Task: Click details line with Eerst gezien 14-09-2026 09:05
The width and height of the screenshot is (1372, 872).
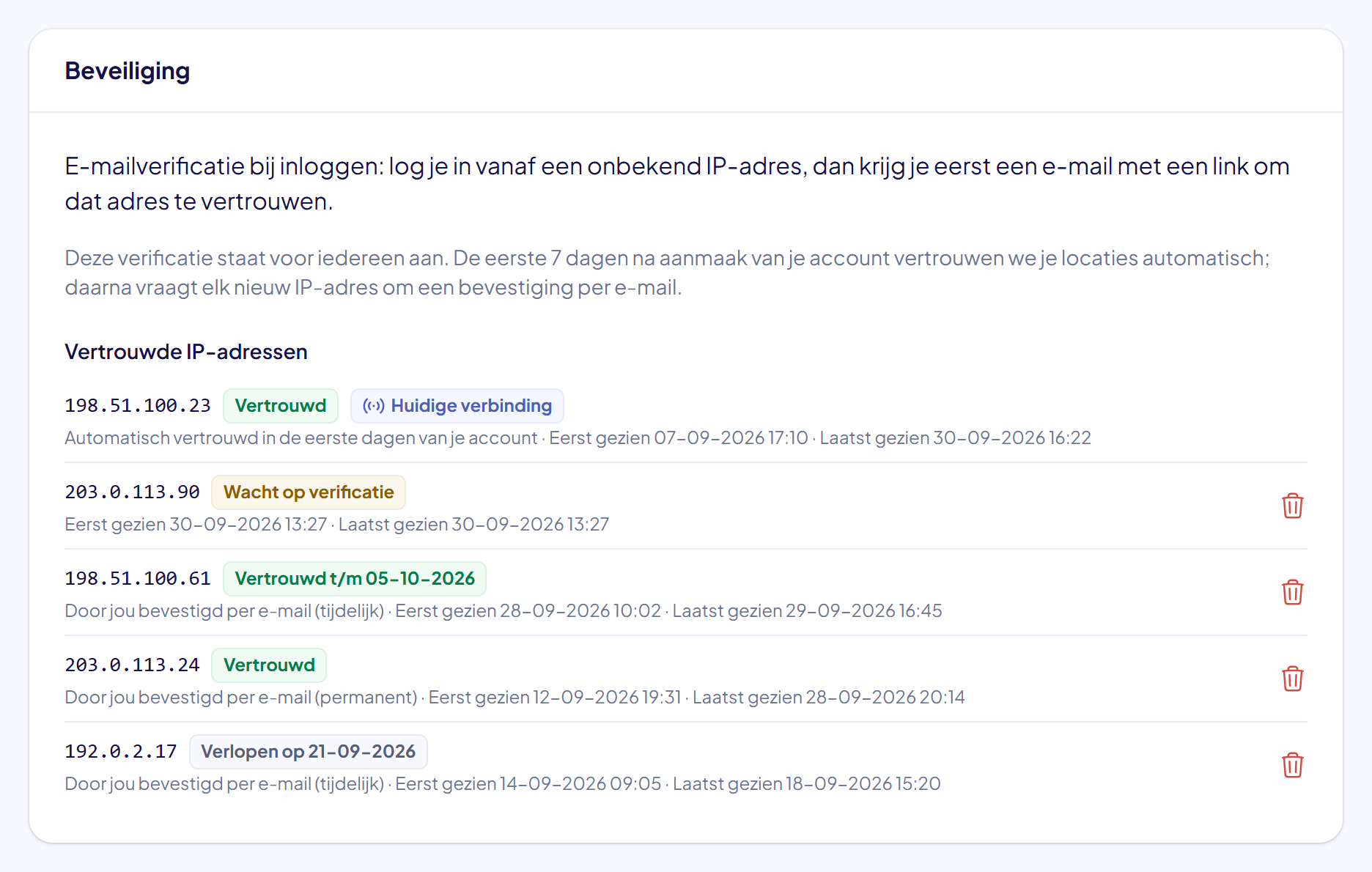Action: pyautogui.click(x=503, y=784)
